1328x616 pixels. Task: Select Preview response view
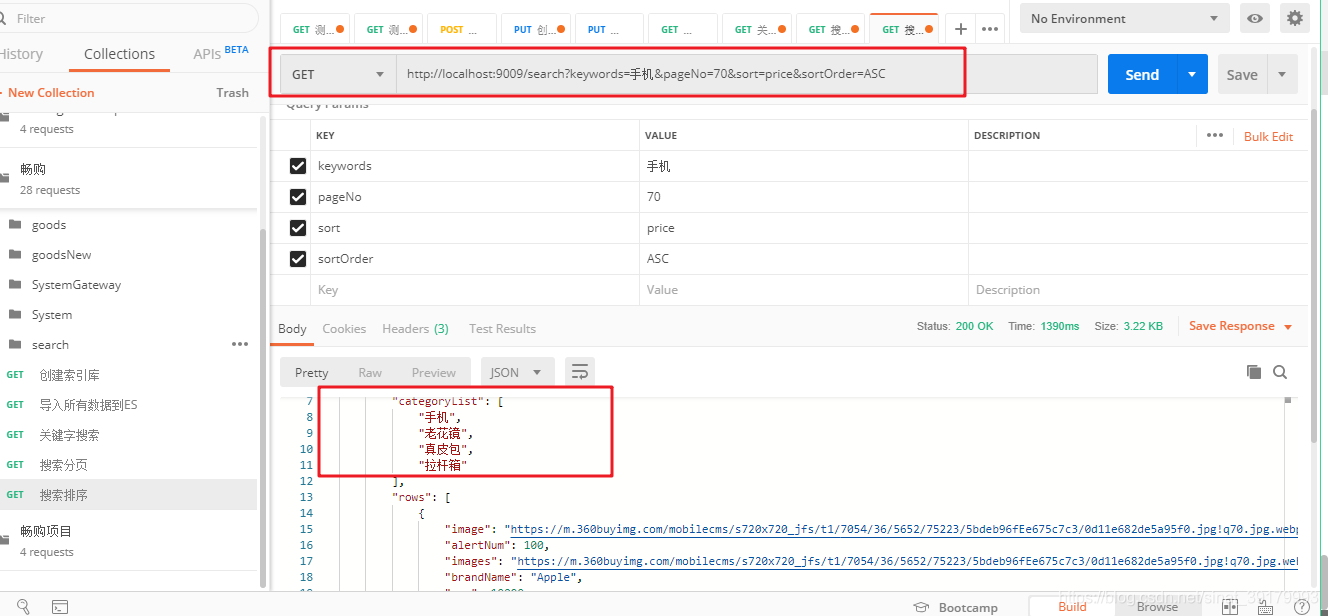[433, 372]
